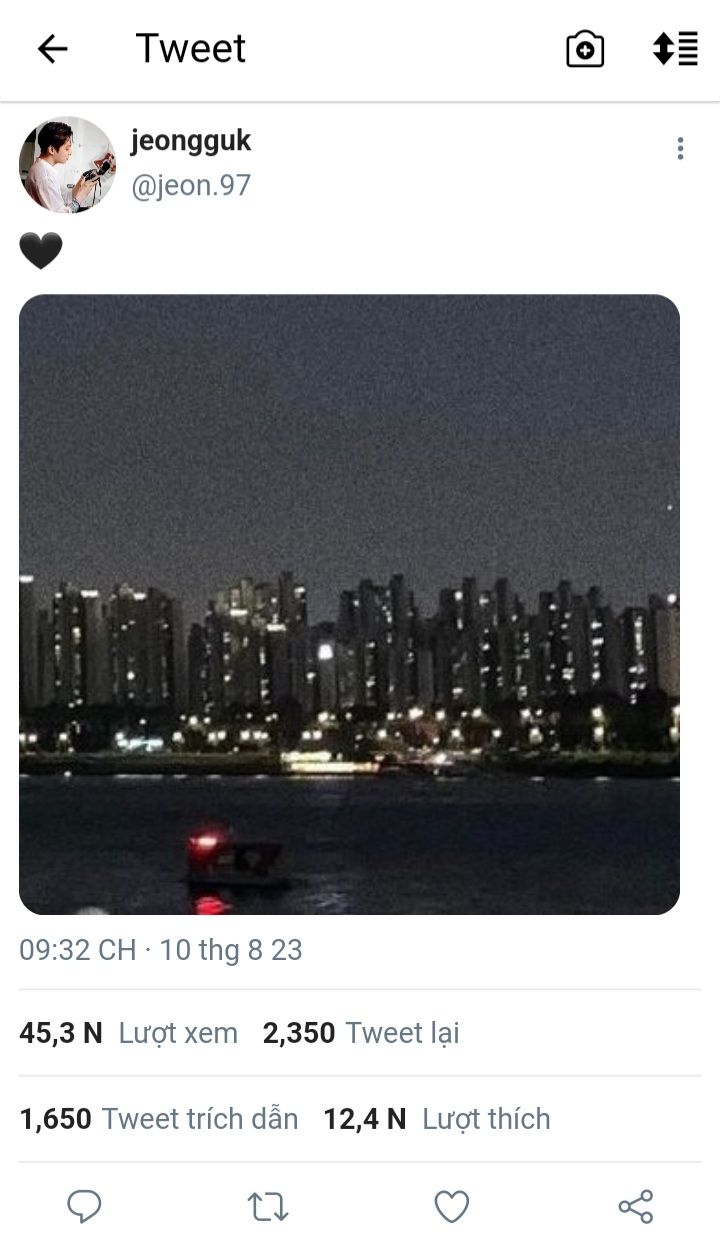Go back using the left arrow icon

[52, 48]
